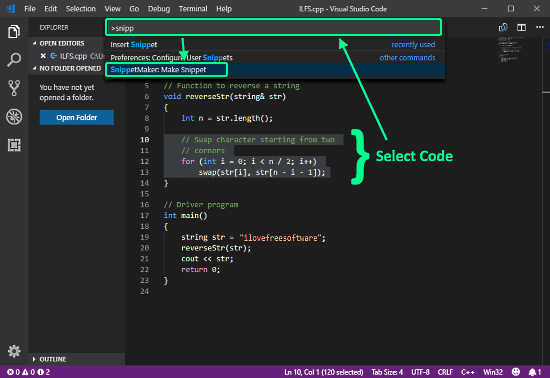Open the Search view in activity bar
550x378 pixels.
14,60
